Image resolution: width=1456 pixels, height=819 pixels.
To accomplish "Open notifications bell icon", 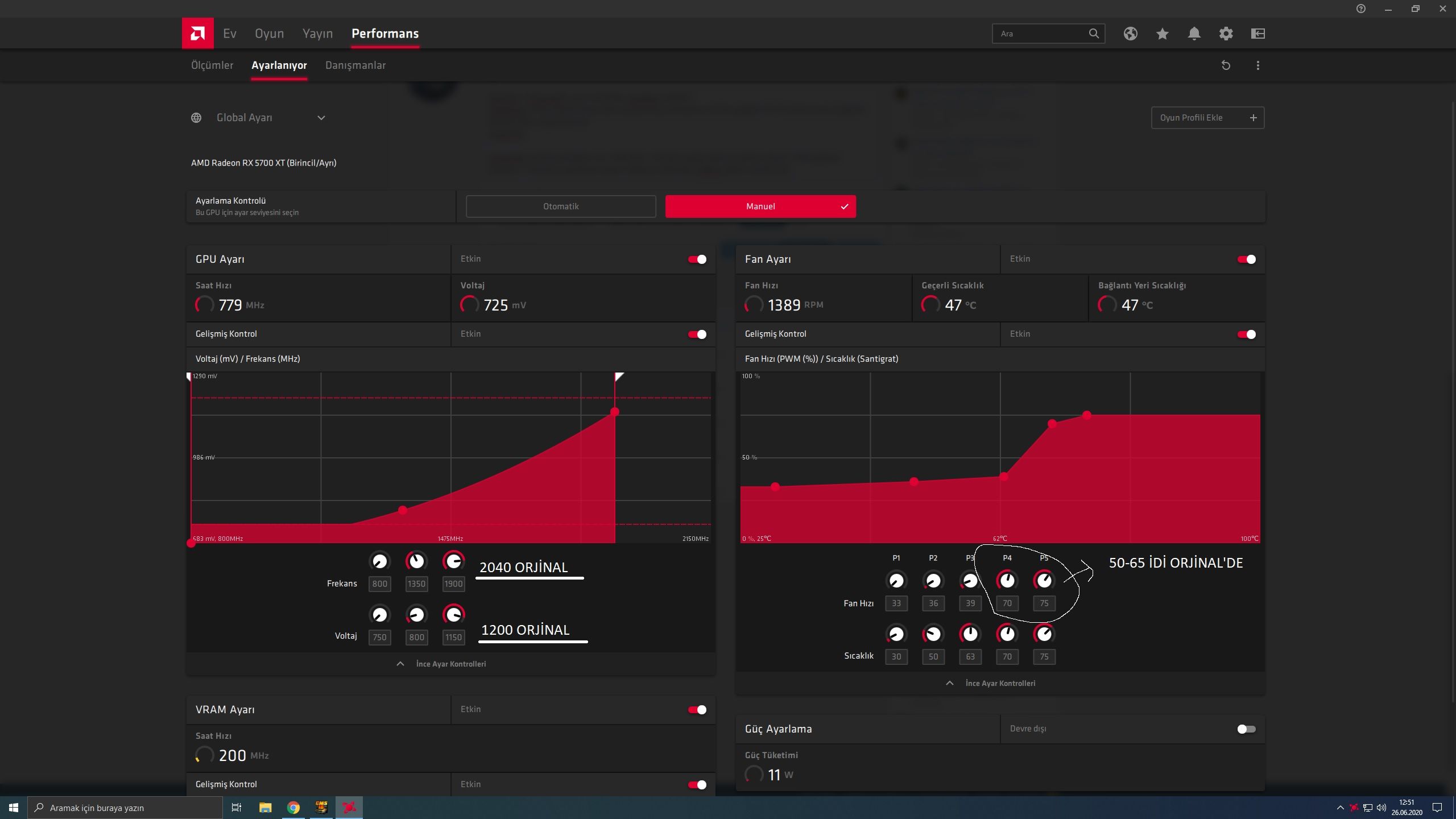I will pos(1194,34).
